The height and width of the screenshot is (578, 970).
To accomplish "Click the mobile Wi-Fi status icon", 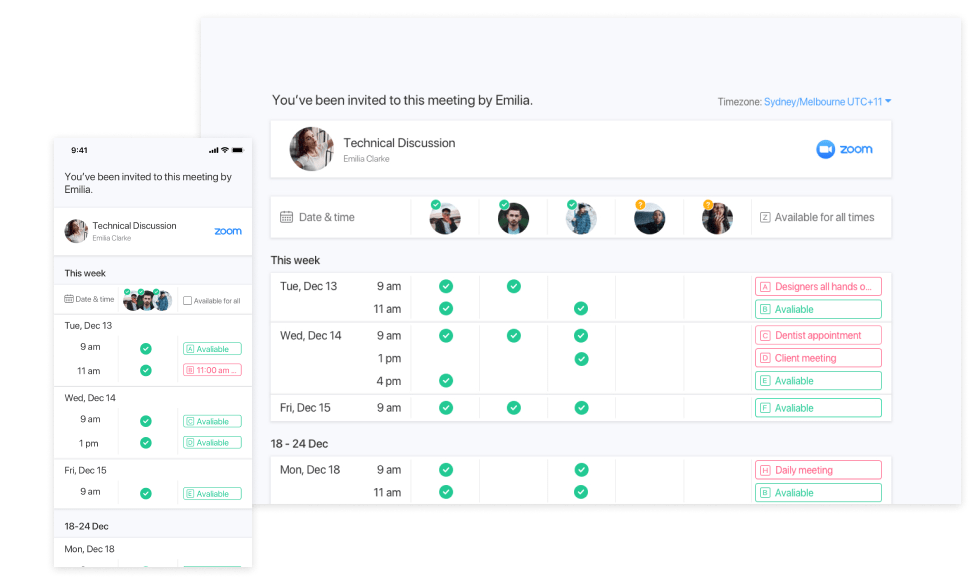I will coord(225,150).
